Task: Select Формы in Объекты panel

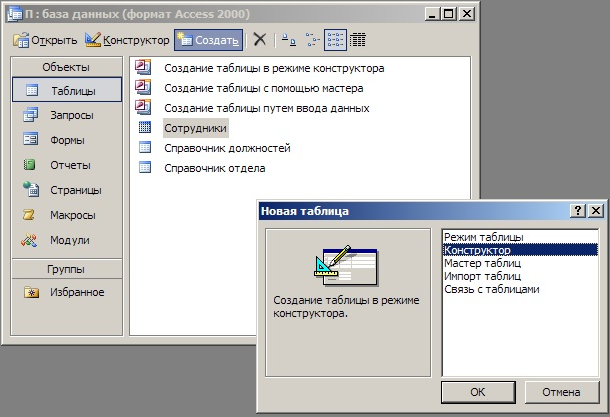Action: pos(67,140)
